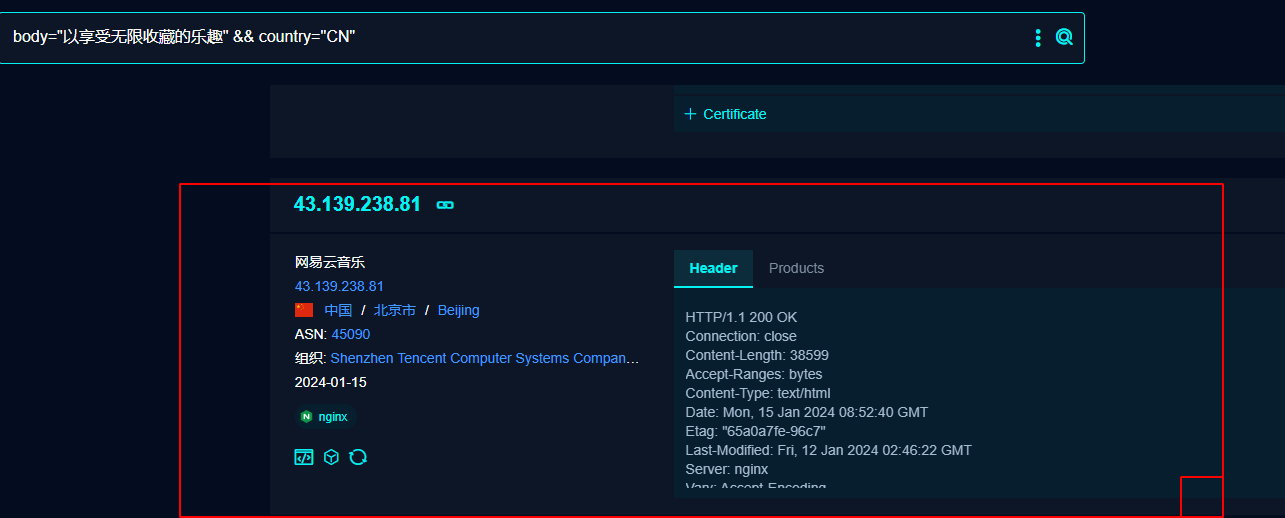Click the date 2024-01-15
Screen dimensions: 1285x518
pyautogui.click(x=331, y=382)
